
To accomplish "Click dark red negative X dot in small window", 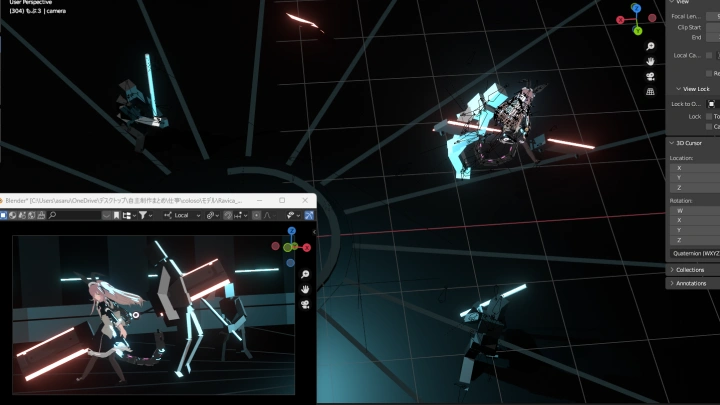I will click(x=276, y=246).
